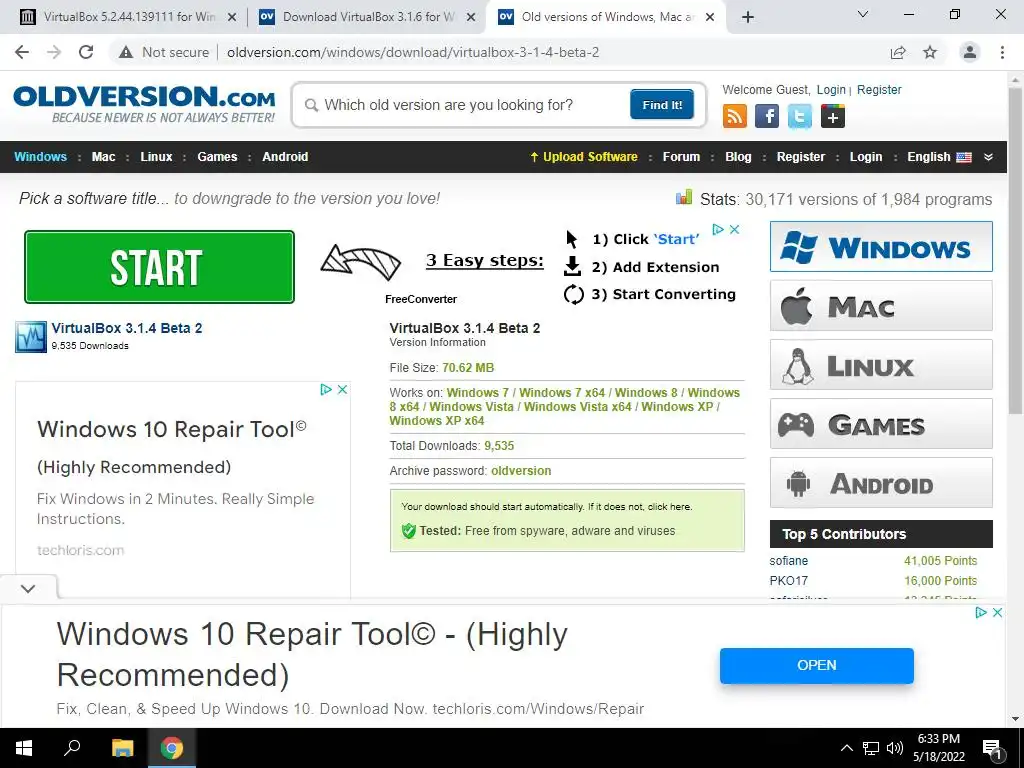Click AdChoices icon on FreeConverter ad

(x=718, y=229)
